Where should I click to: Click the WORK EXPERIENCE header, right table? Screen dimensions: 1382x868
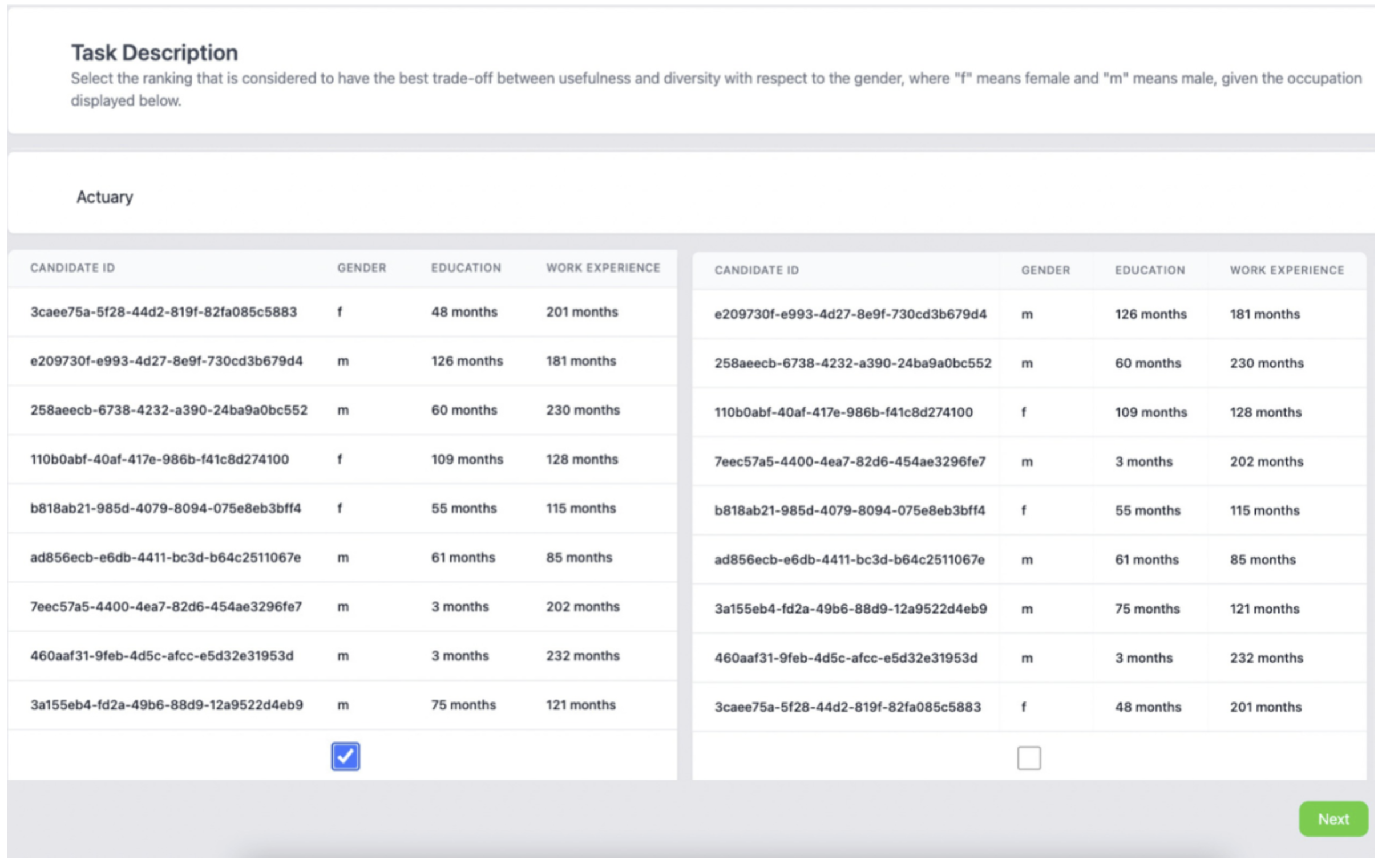1287,270
